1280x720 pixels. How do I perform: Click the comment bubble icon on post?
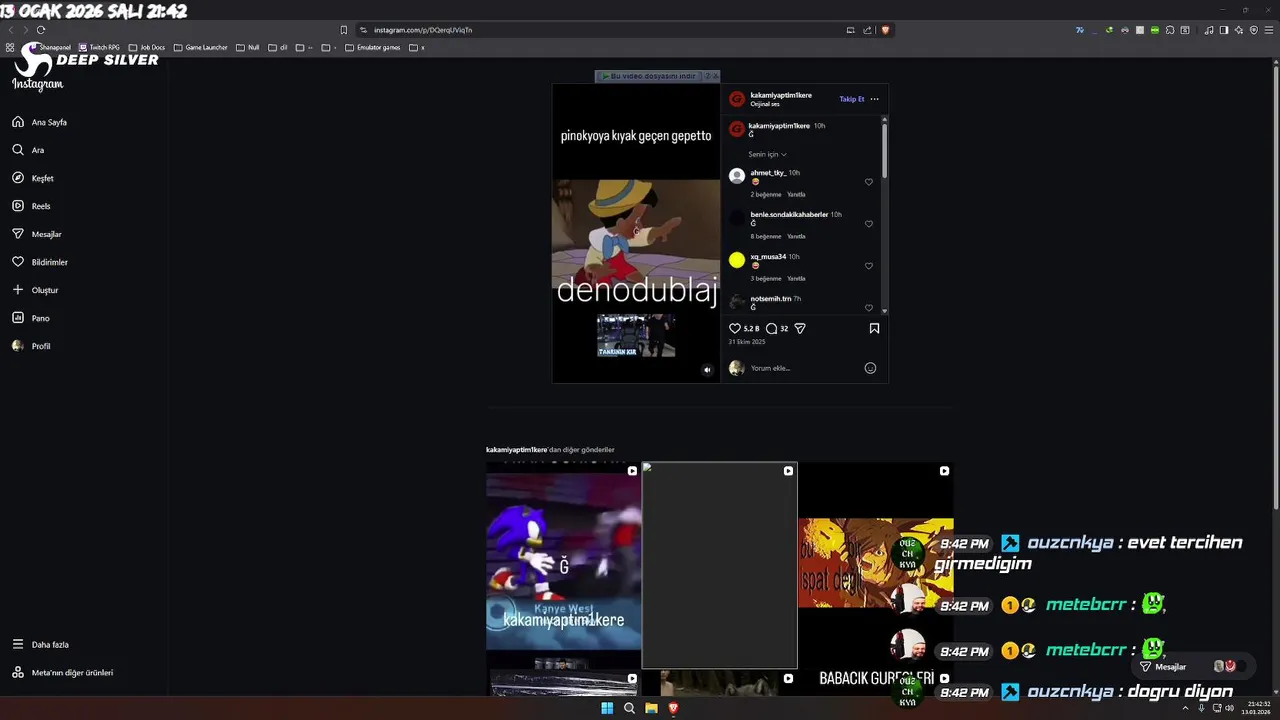coord(771,328)
